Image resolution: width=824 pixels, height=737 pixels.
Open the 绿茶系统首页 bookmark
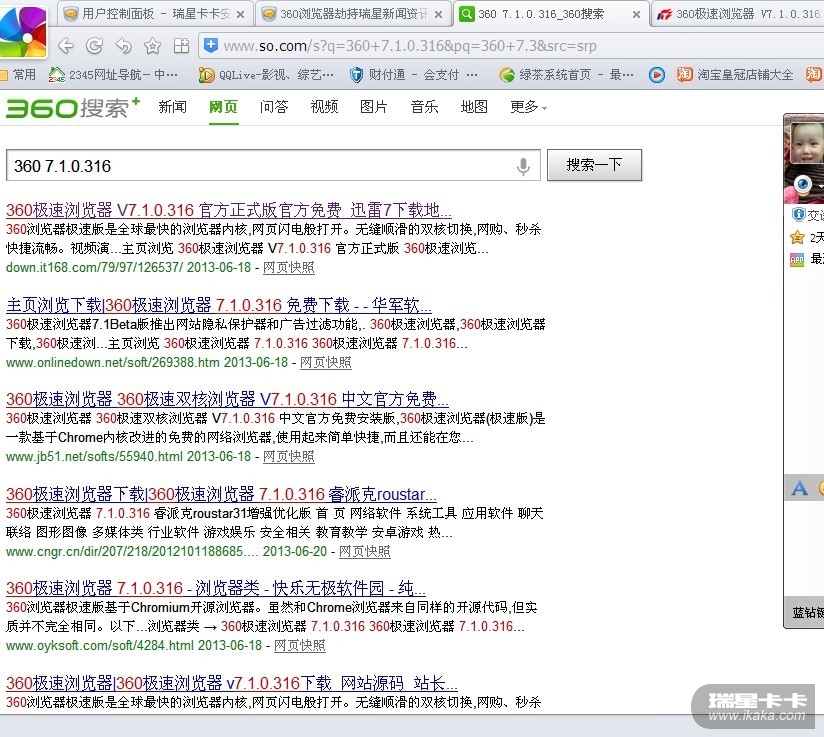566,75
